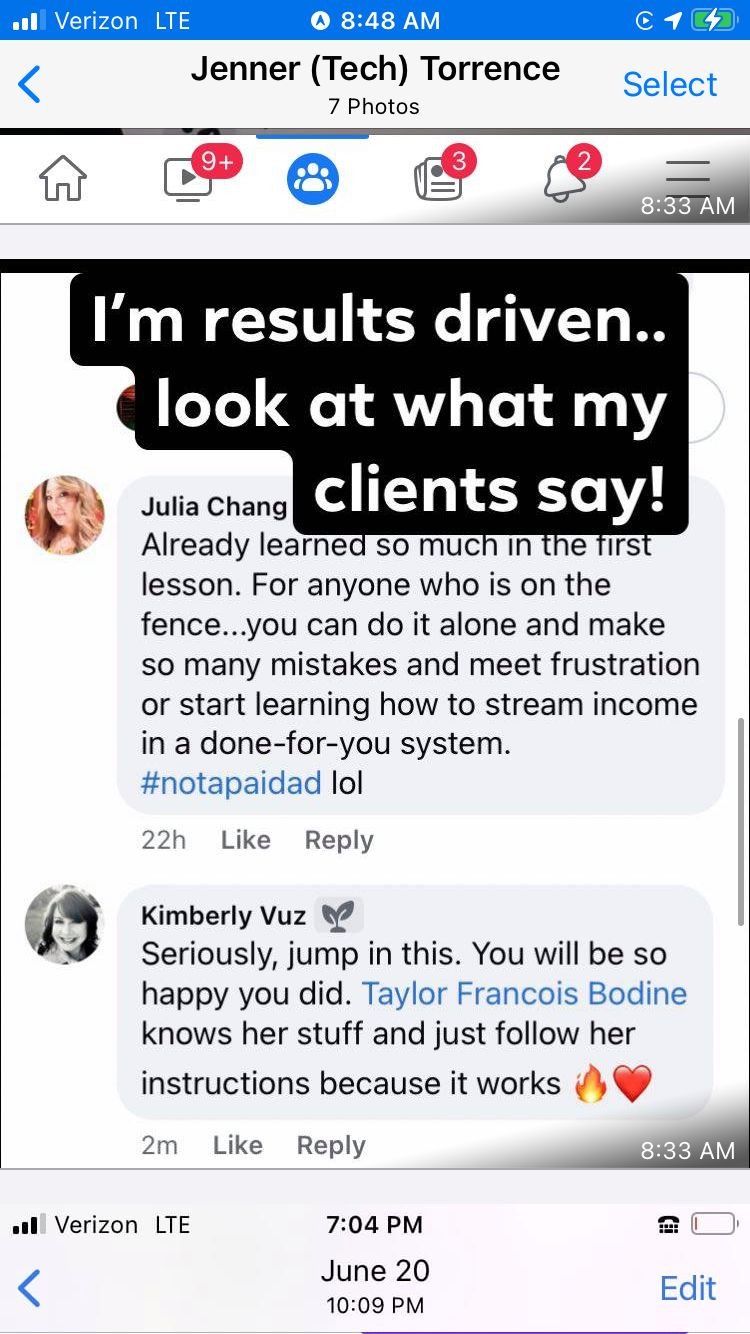The image size is (750, 1334).
Task: Tap the back chevron beside June 20
Action: 30,1288
